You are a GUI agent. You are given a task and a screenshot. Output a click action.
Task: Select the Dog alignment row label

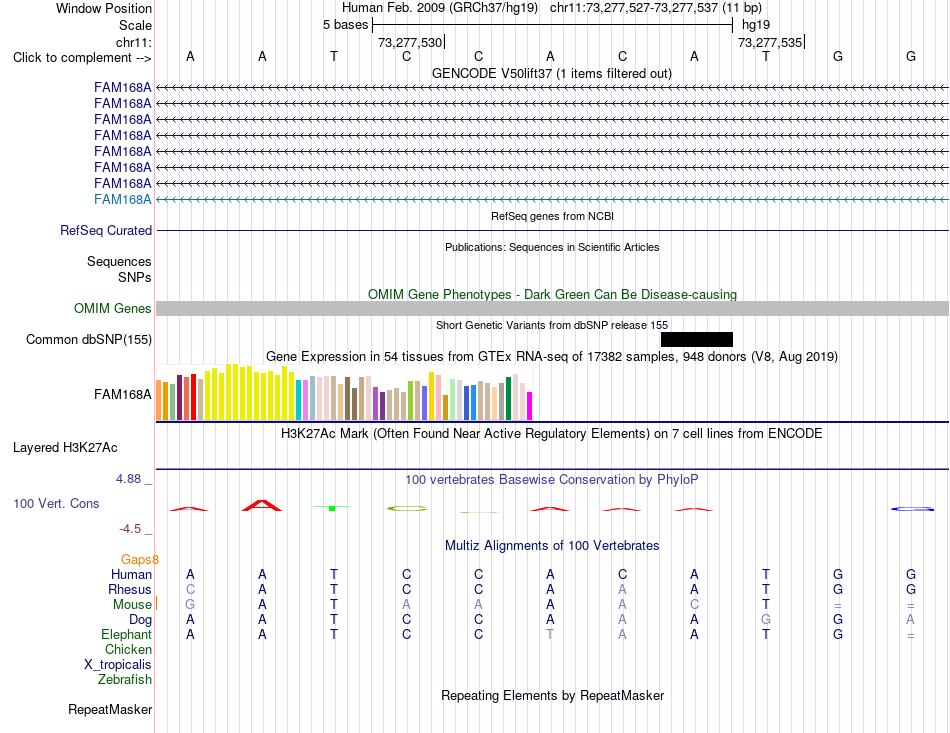pos(140,619)
